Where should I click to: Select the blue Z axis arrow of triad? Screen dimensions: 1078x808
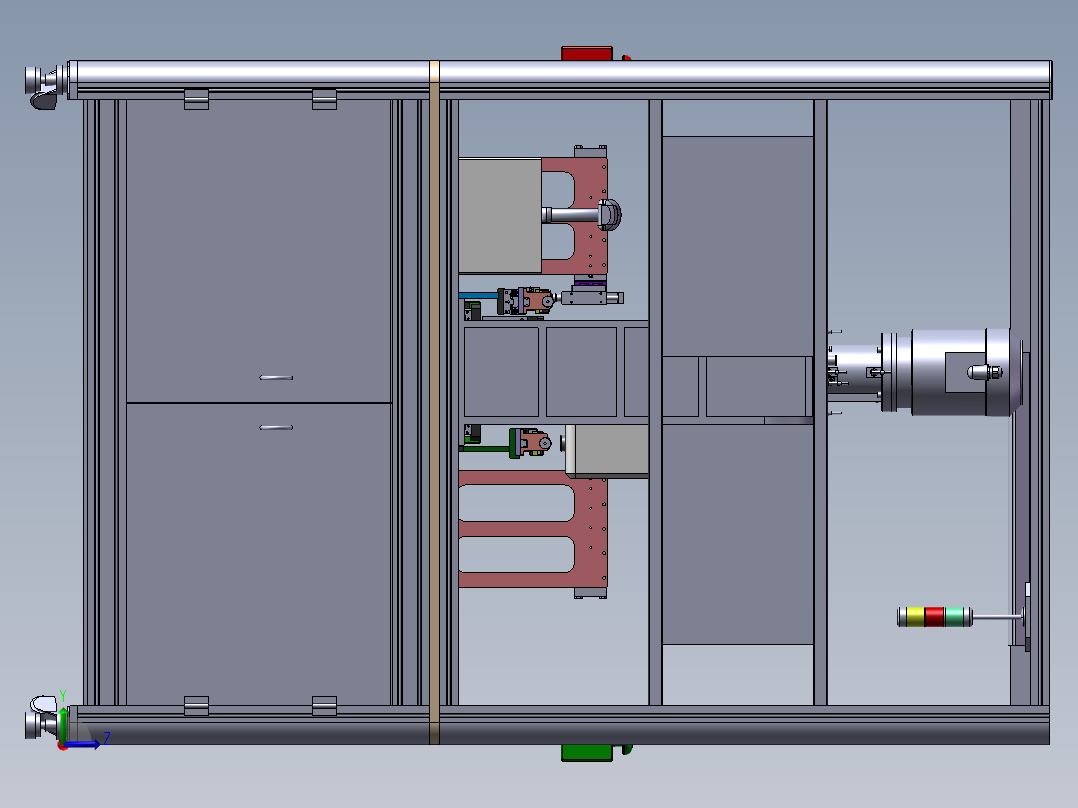(x=82, y=744)
